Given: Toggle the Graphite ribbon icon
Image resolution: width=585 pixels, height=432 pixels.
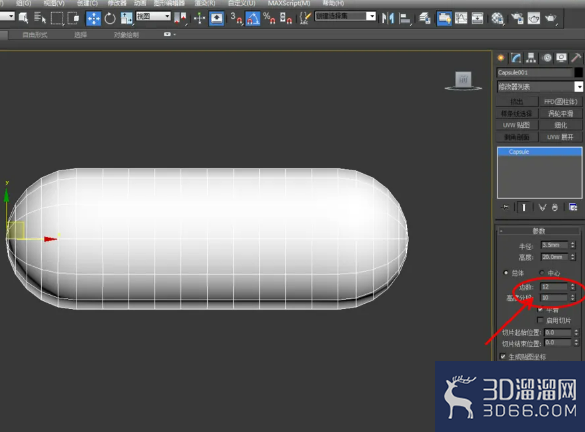Looking at the screenshot, I should pyautogui.click(x=444, y=18).
